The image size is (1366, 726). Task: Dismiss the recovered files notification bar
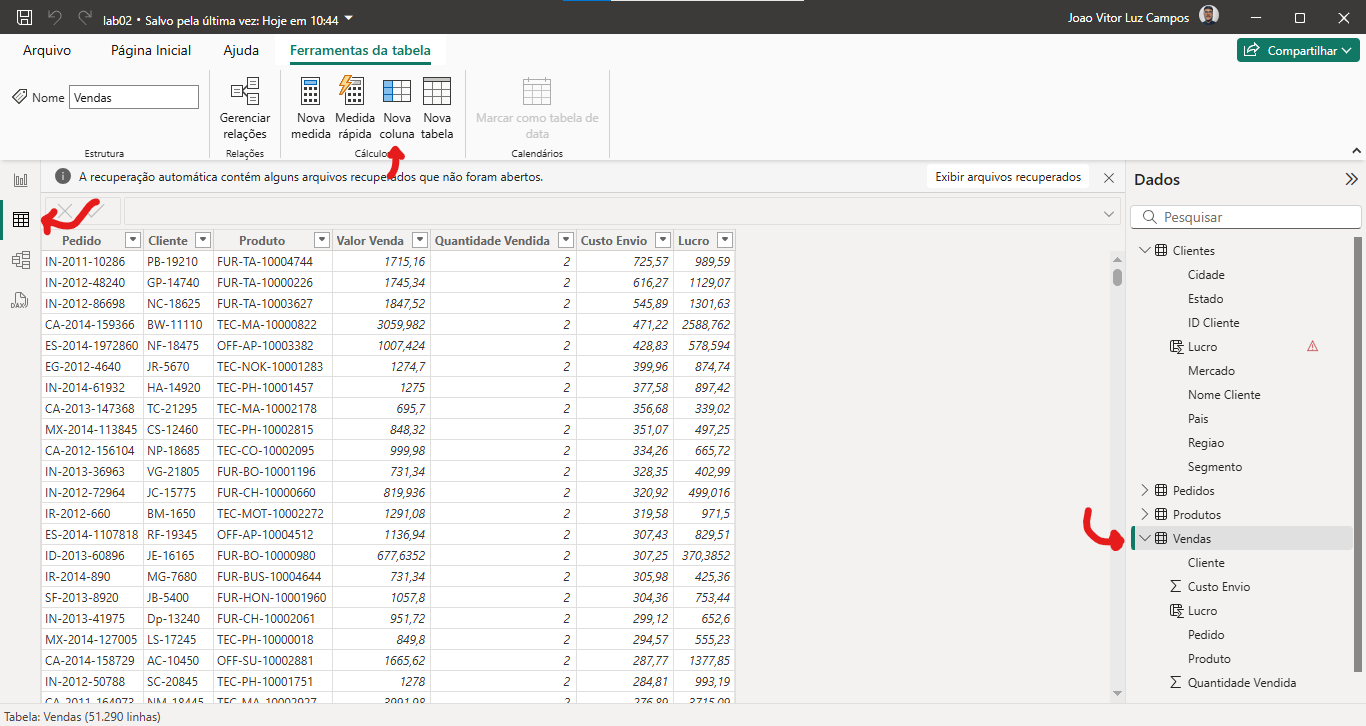pos(1109,177)
